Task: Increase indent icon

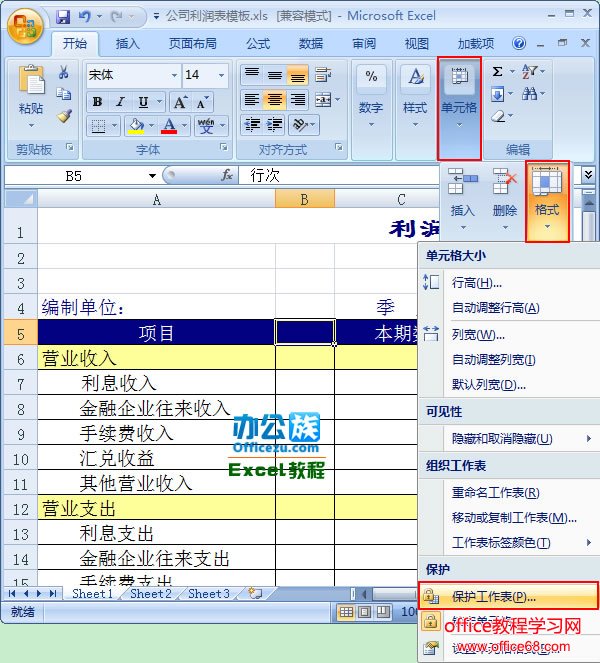Action: coord(275,125)
